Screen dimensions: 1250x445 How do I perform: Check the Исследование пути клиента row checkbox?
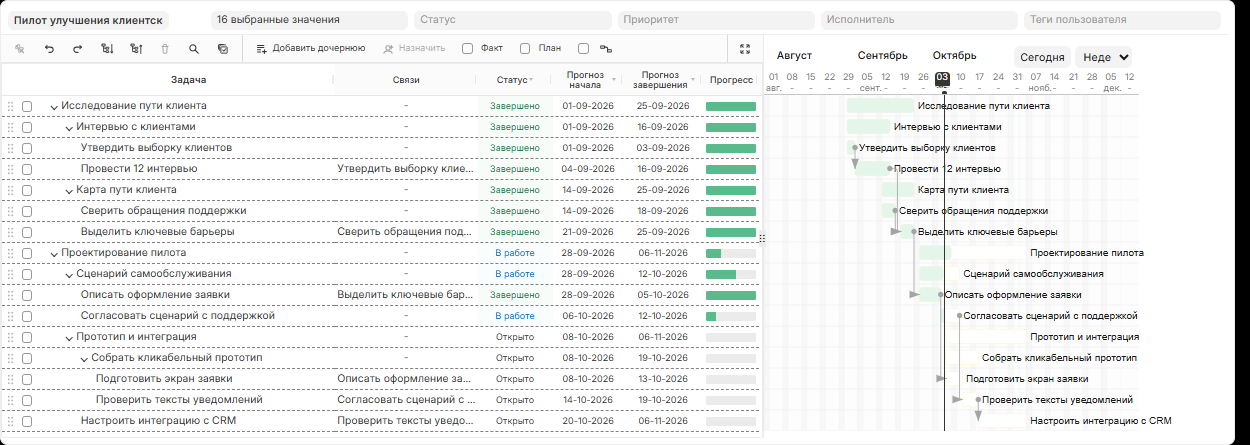click(x=27, y=106)
